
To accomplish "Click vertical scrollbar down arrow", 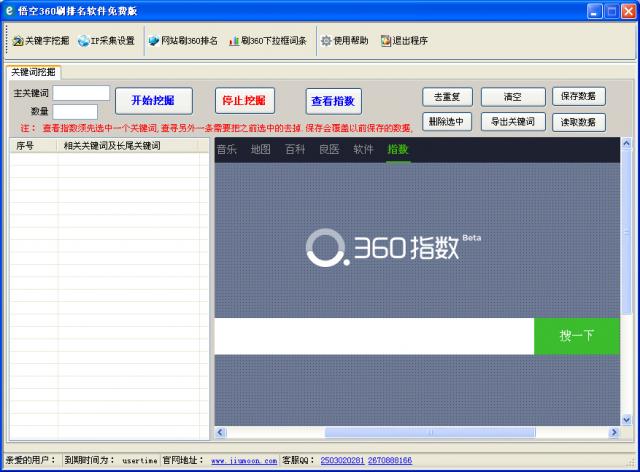I will (x=626, y=419).
